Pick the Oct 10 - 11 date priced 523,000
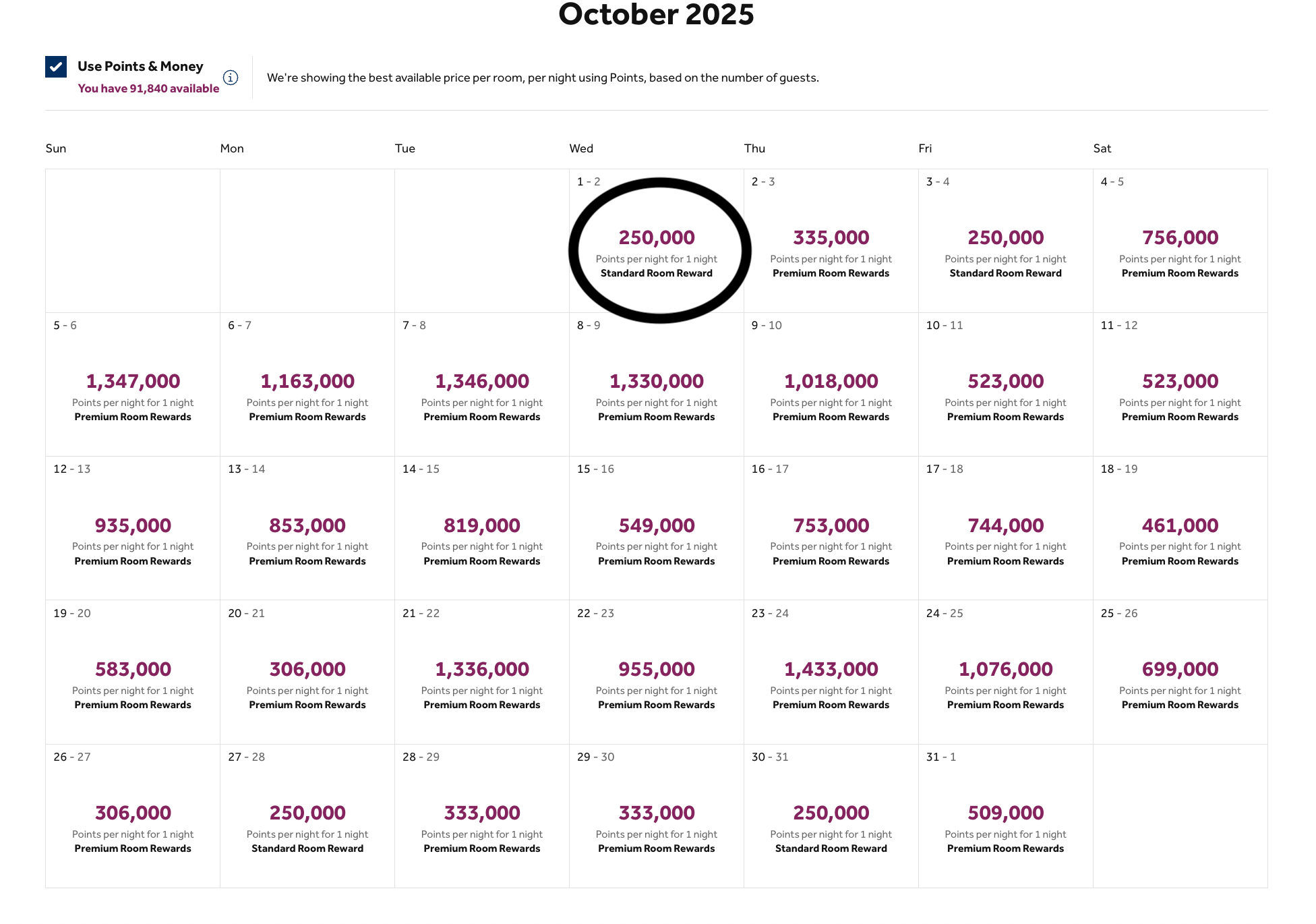Image resolution: width=1316 pixels, height=924 pixels. pyautogui.click(x=1005, y=384)
